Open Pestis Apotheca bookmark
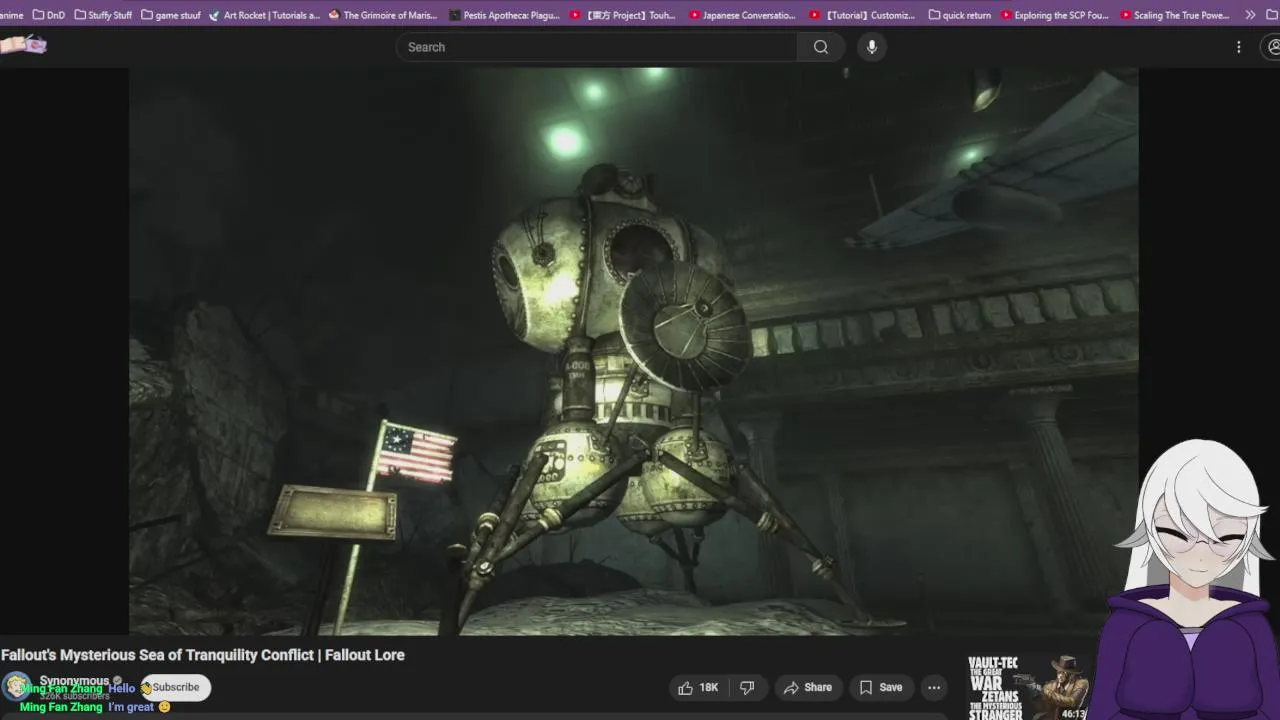The image size is (1280, 720). click(x=505, y=15)
